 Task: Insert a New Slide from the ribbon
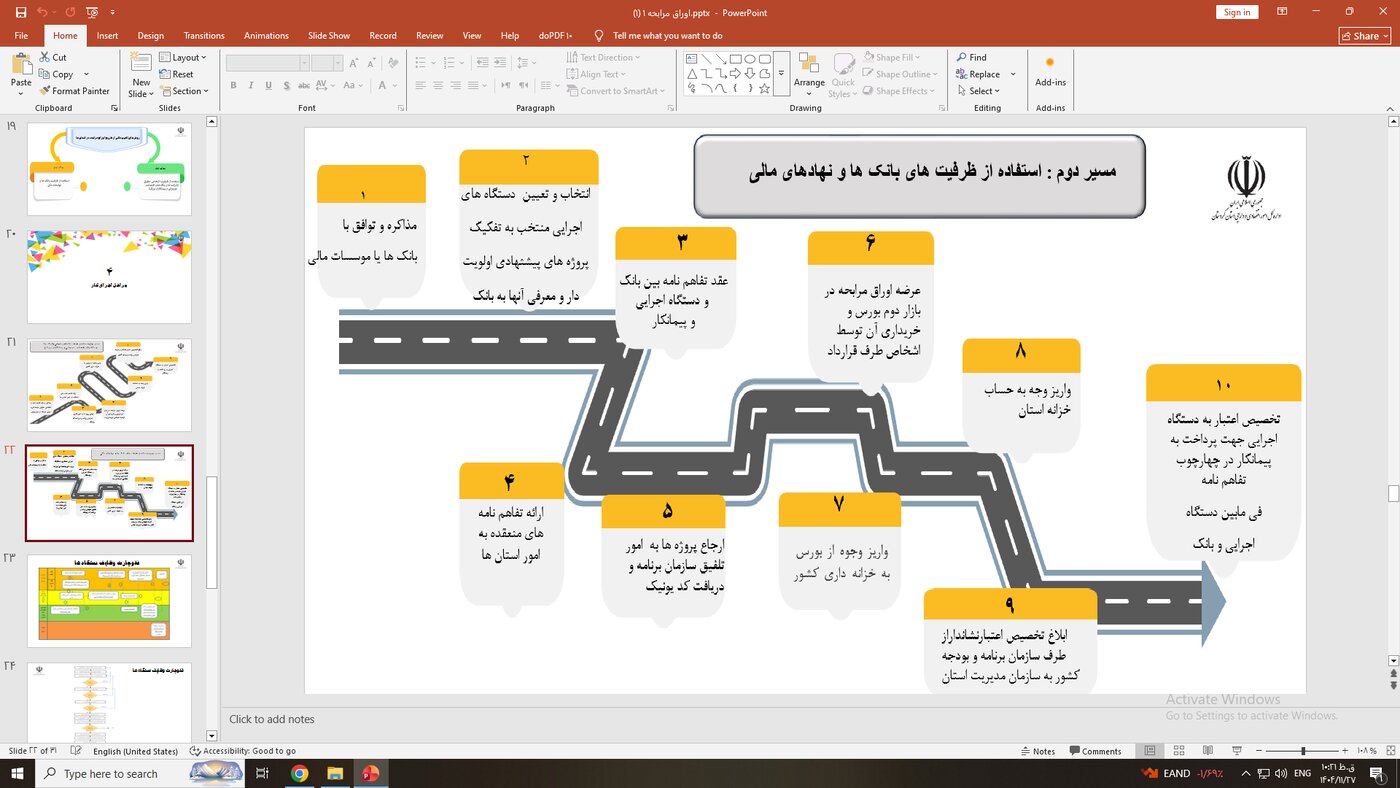click(141, 66)
